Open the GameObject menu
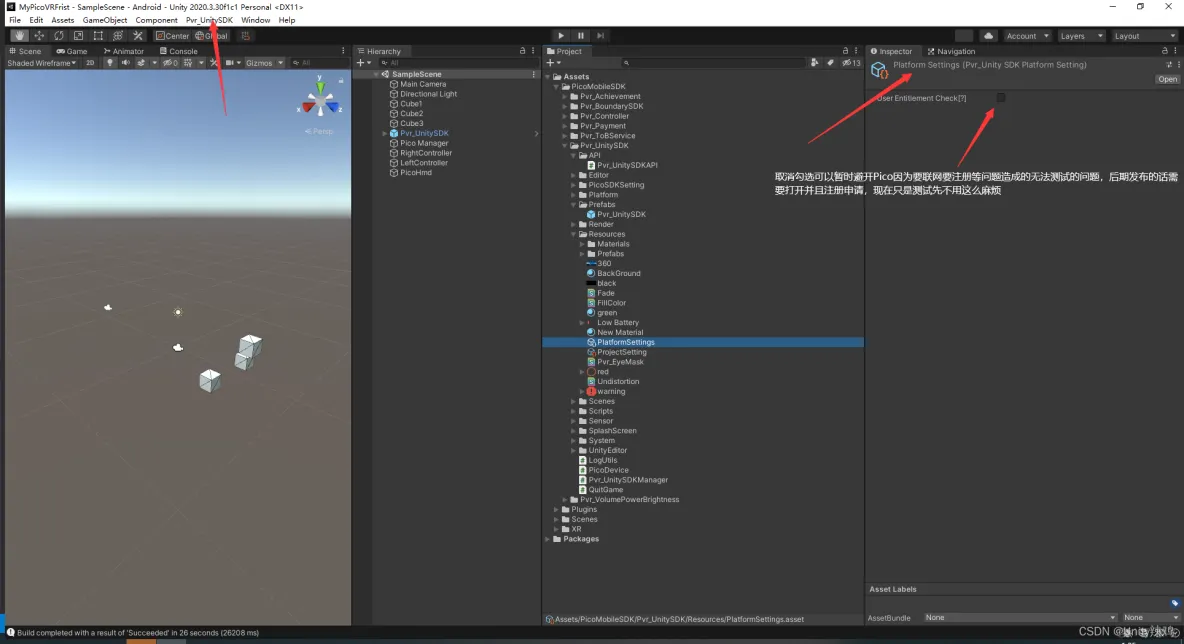1184x644 pixels. tap(104, 20)
